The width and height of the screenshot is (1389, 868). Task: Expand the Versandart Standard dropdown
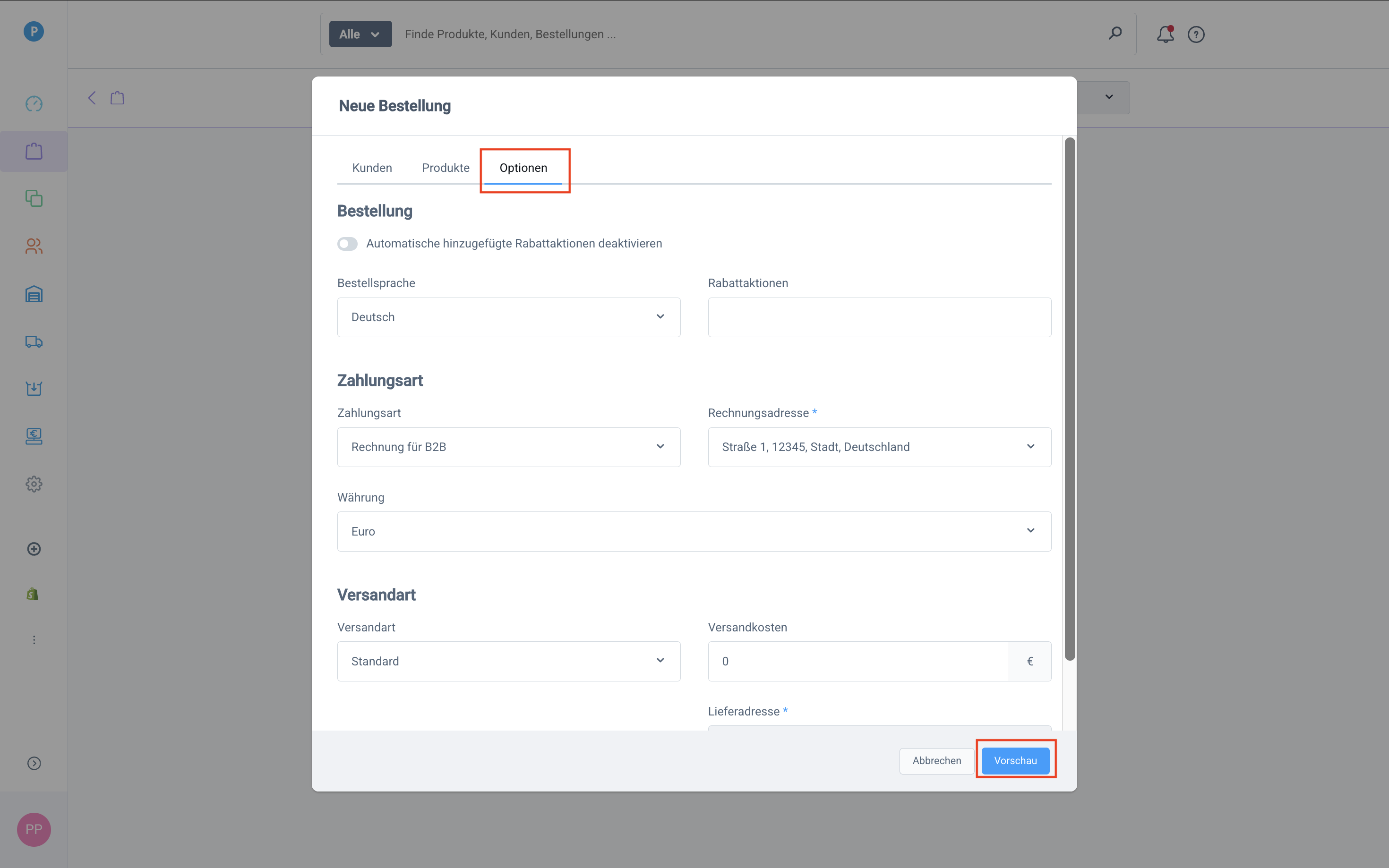point(508,661)
